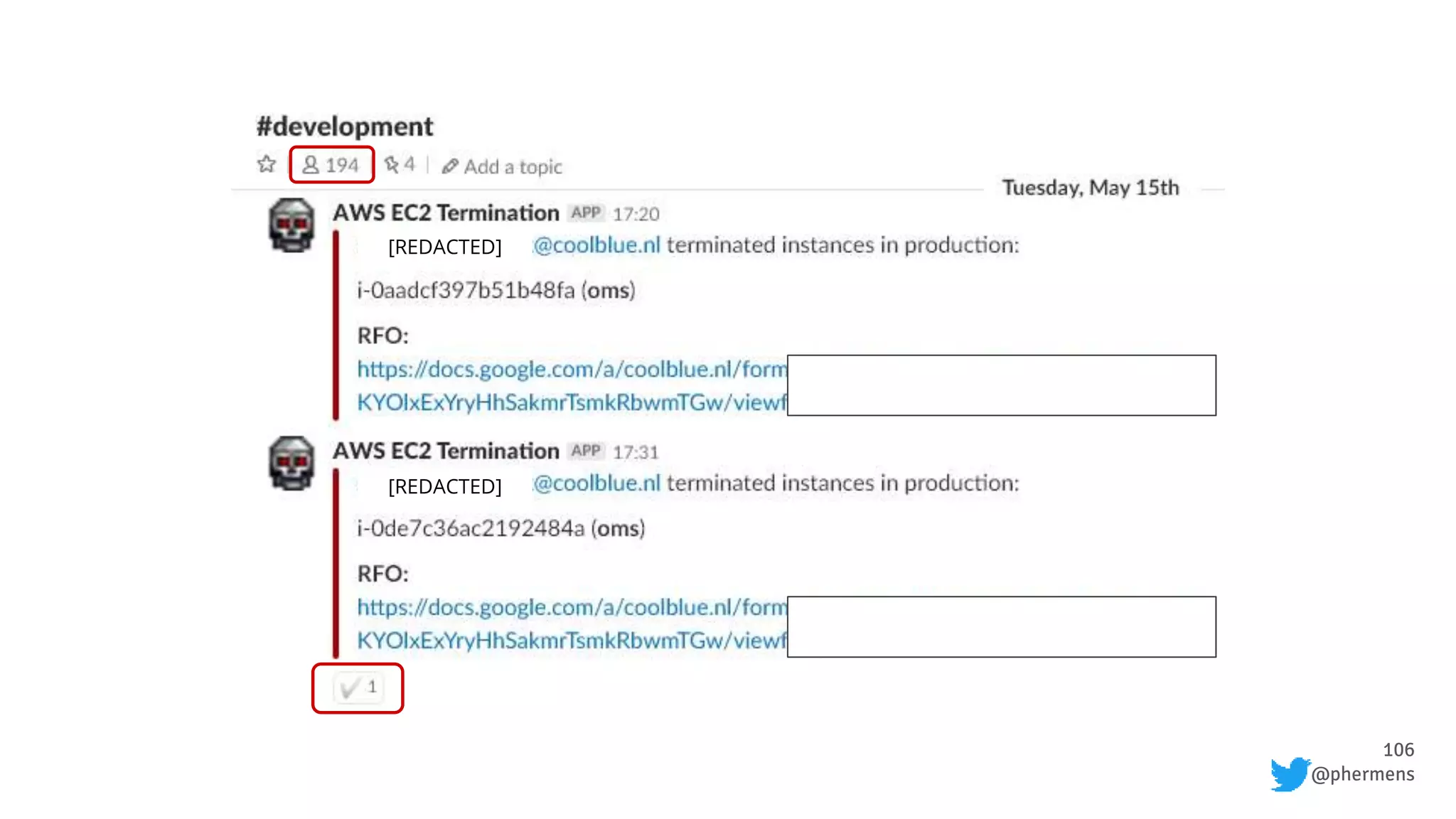Click the APP badge on the 17:20 message
The width and height of the screenshot is (1456, 819).
pos(586,213)
